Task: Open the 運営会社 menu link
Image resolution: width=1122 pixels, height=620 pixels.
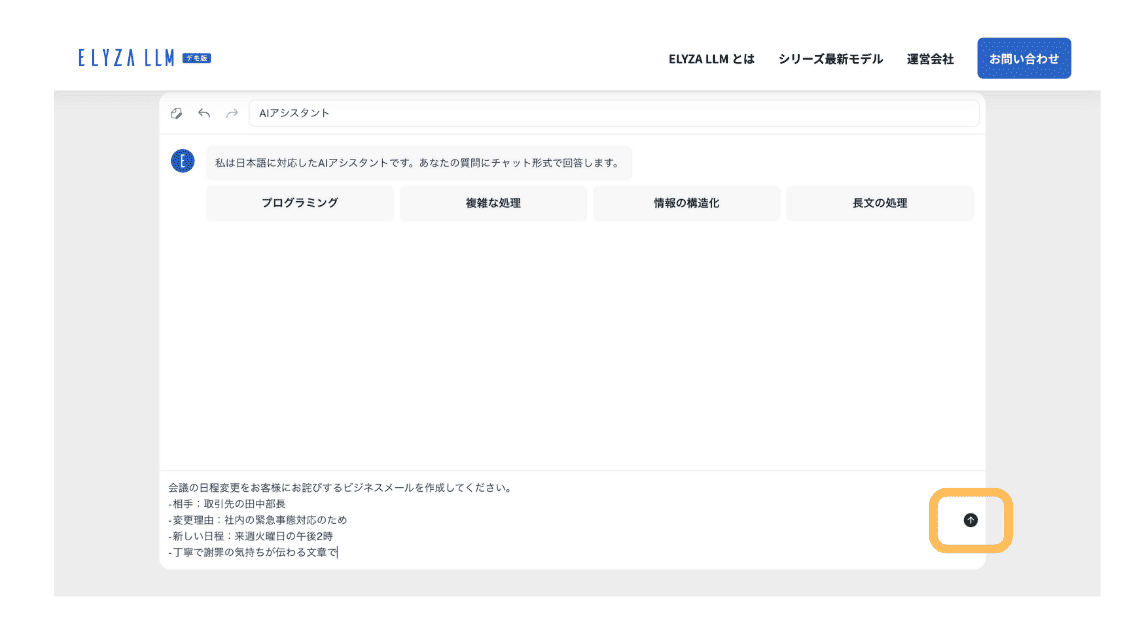Action: pos(930,59)
